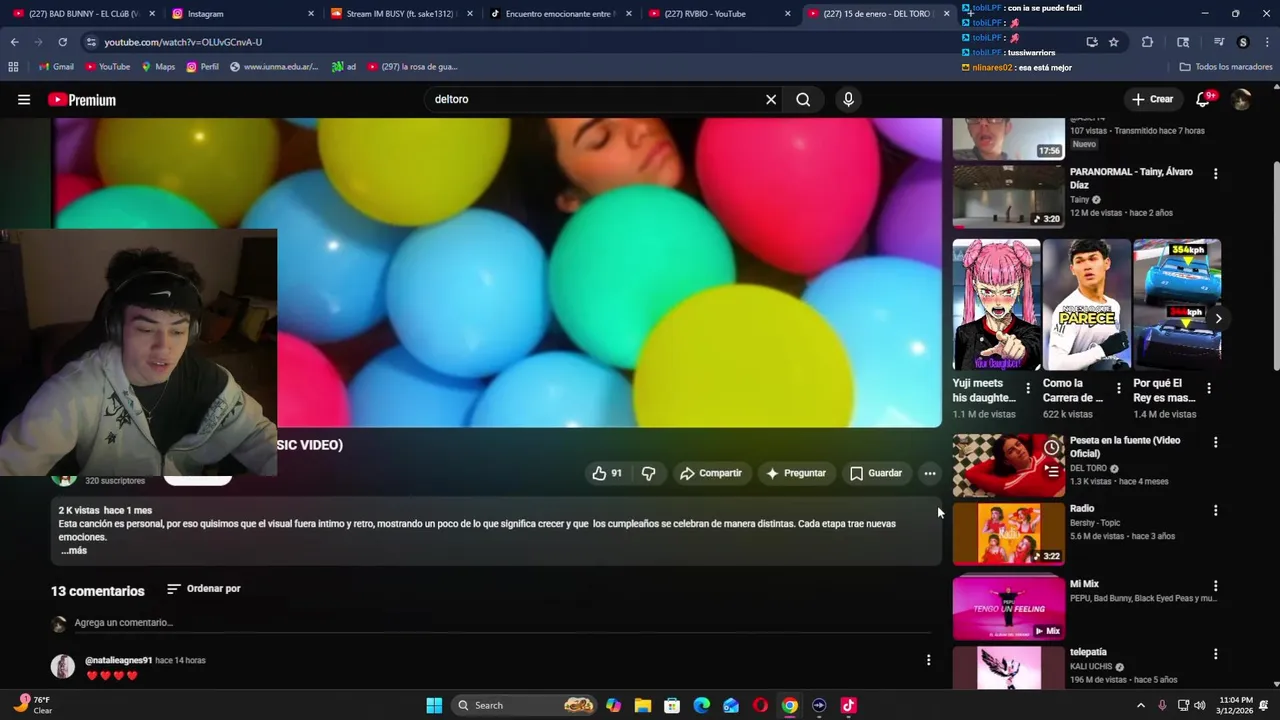Viewport: 1280px width, 720px height.
Task: Go to YouTube Premium home logo
Action: pos(82,100)
